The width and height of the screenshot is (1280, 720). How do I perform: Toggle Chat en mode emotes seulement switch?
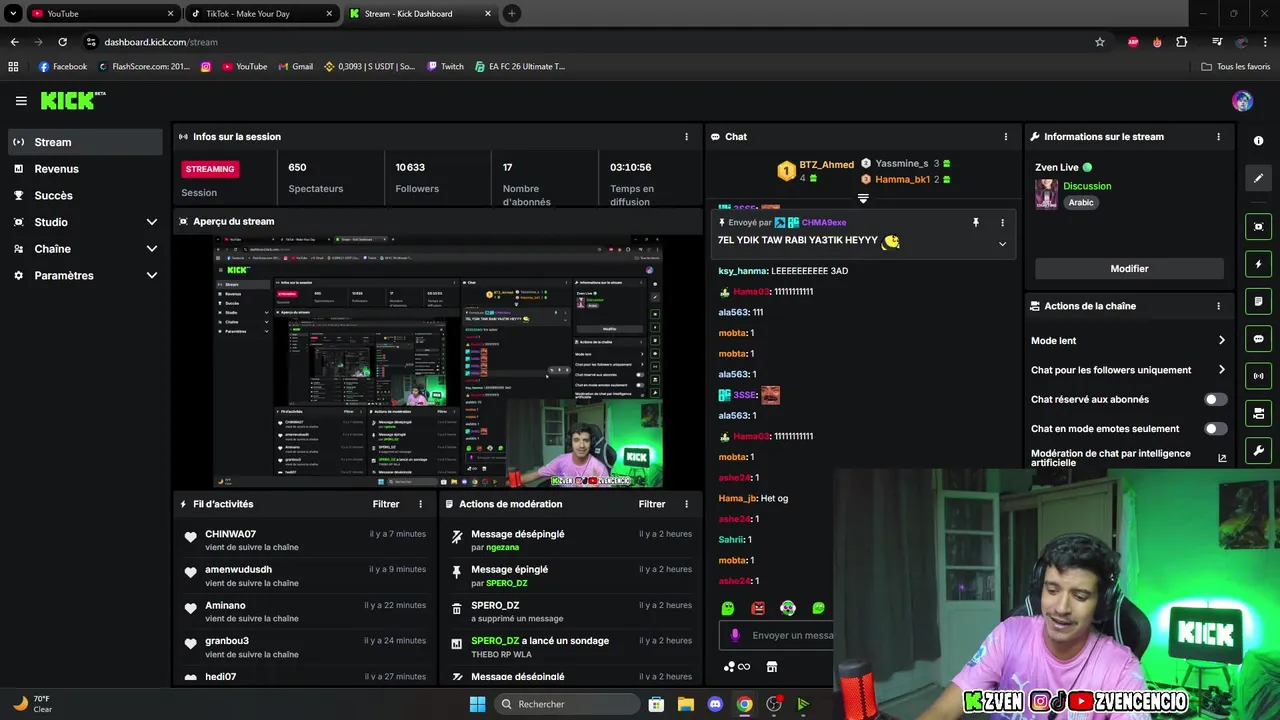point(1215,428)
